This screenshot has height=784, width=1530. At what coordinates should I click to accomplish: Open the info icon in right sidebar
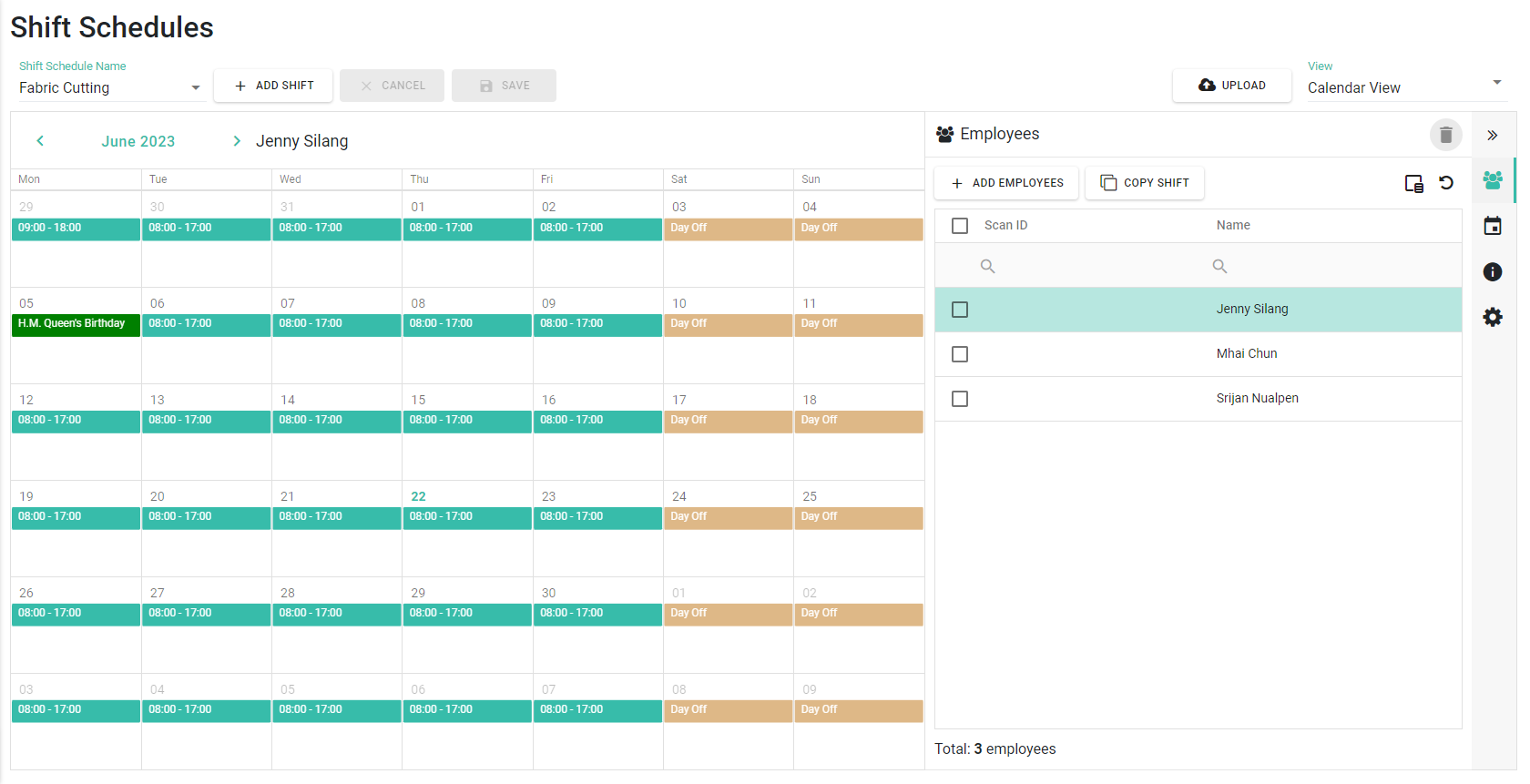tap(1493, 271)
